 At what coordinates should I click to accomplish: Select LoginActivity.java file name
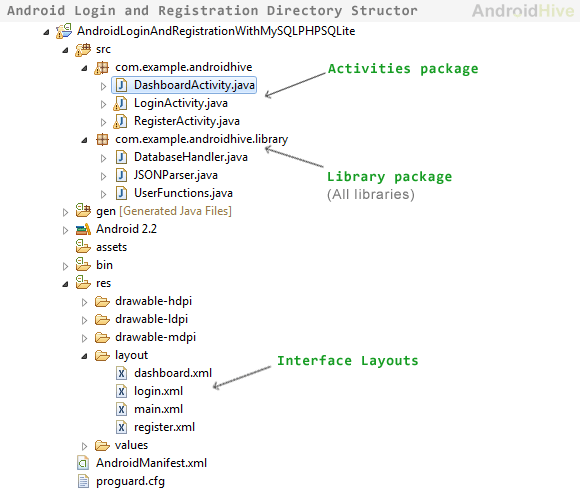(x=181, y=103)
